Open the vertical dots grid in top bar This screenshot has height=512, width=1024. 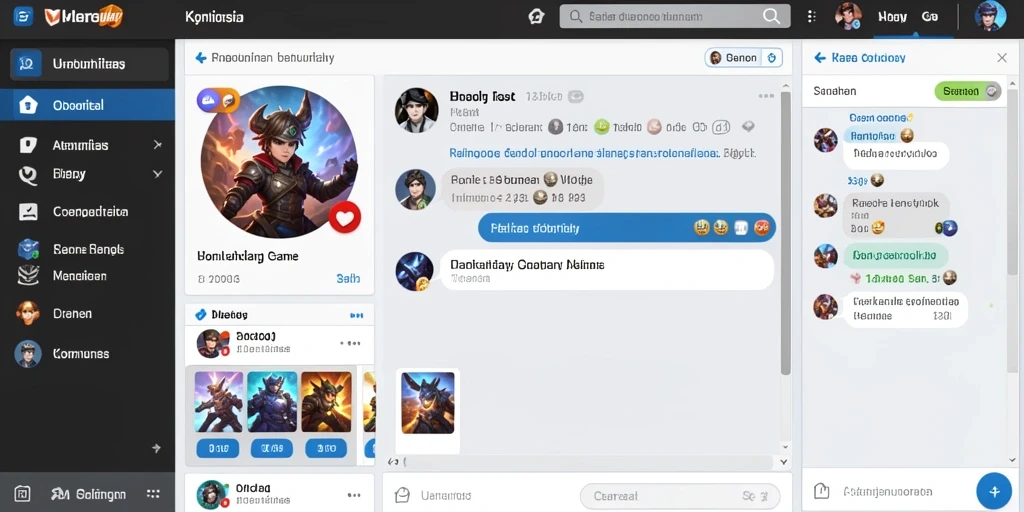812,16
